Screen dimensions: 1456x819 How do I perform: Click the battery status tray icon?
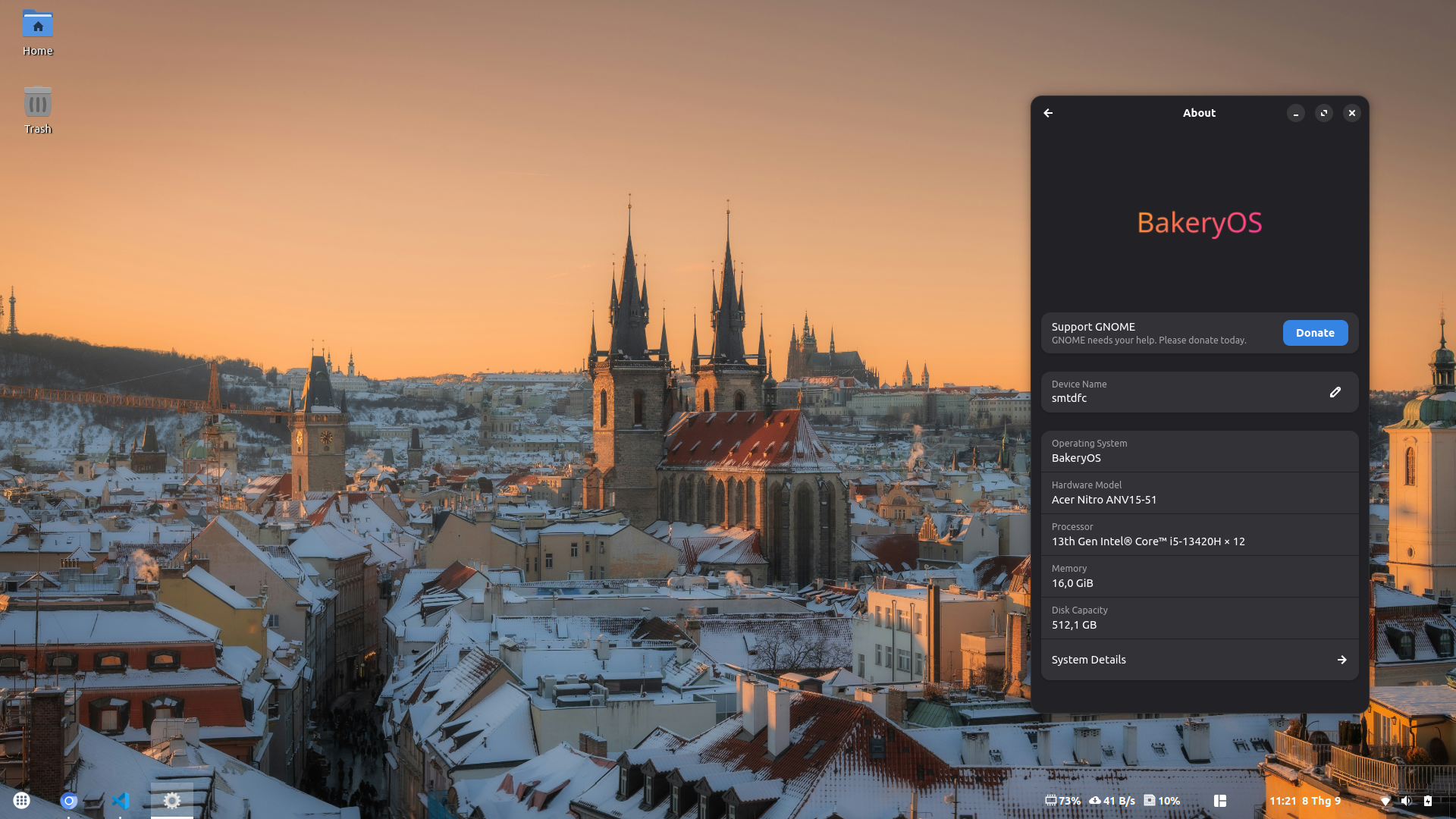coord(1428,801)
